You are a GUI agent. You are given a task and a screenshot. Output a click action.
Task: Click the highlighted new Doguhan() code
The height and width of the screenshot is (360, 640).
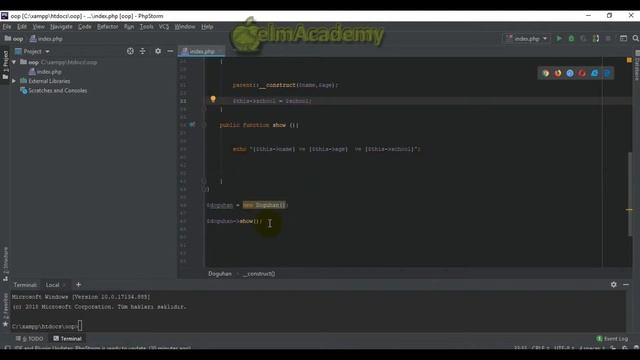(264, 205)
